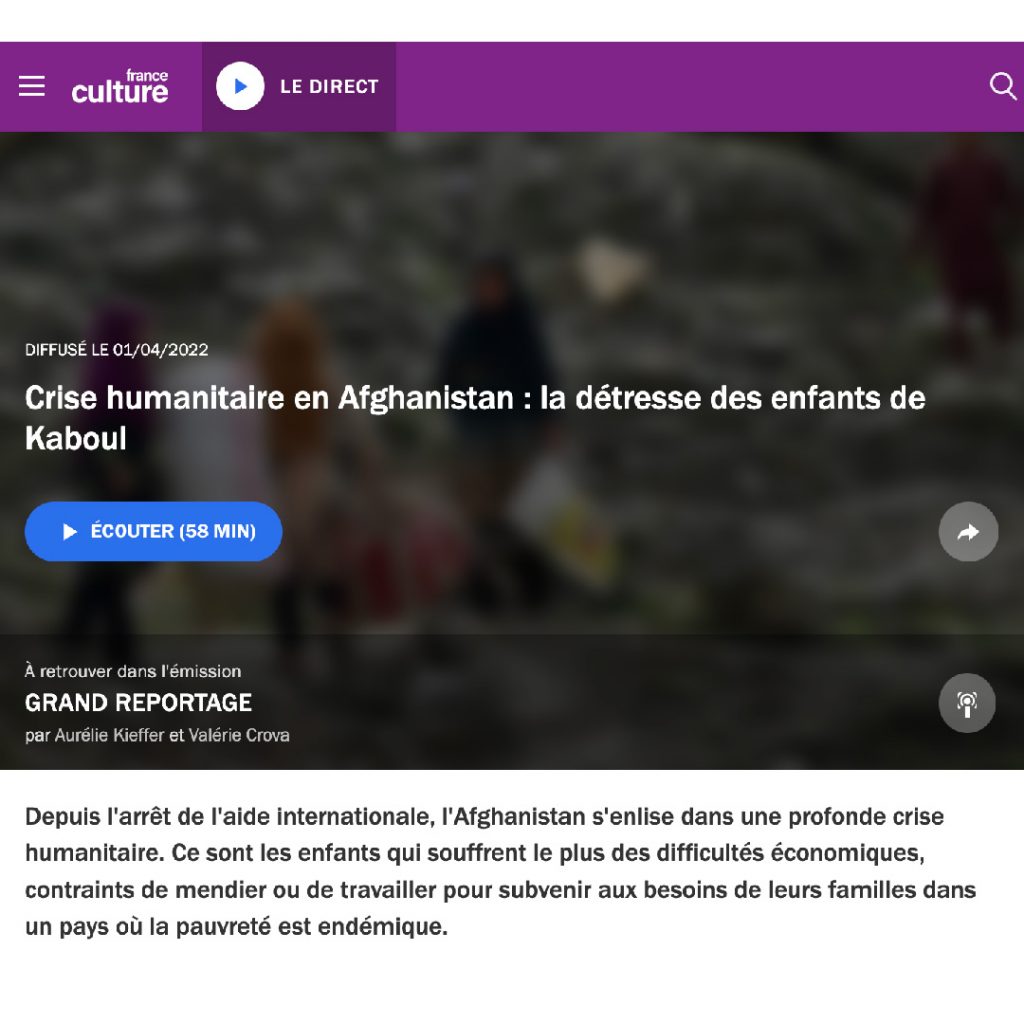Click the play triangle inside the Écouter button
1024x1024 pixels.
[70, 532]
